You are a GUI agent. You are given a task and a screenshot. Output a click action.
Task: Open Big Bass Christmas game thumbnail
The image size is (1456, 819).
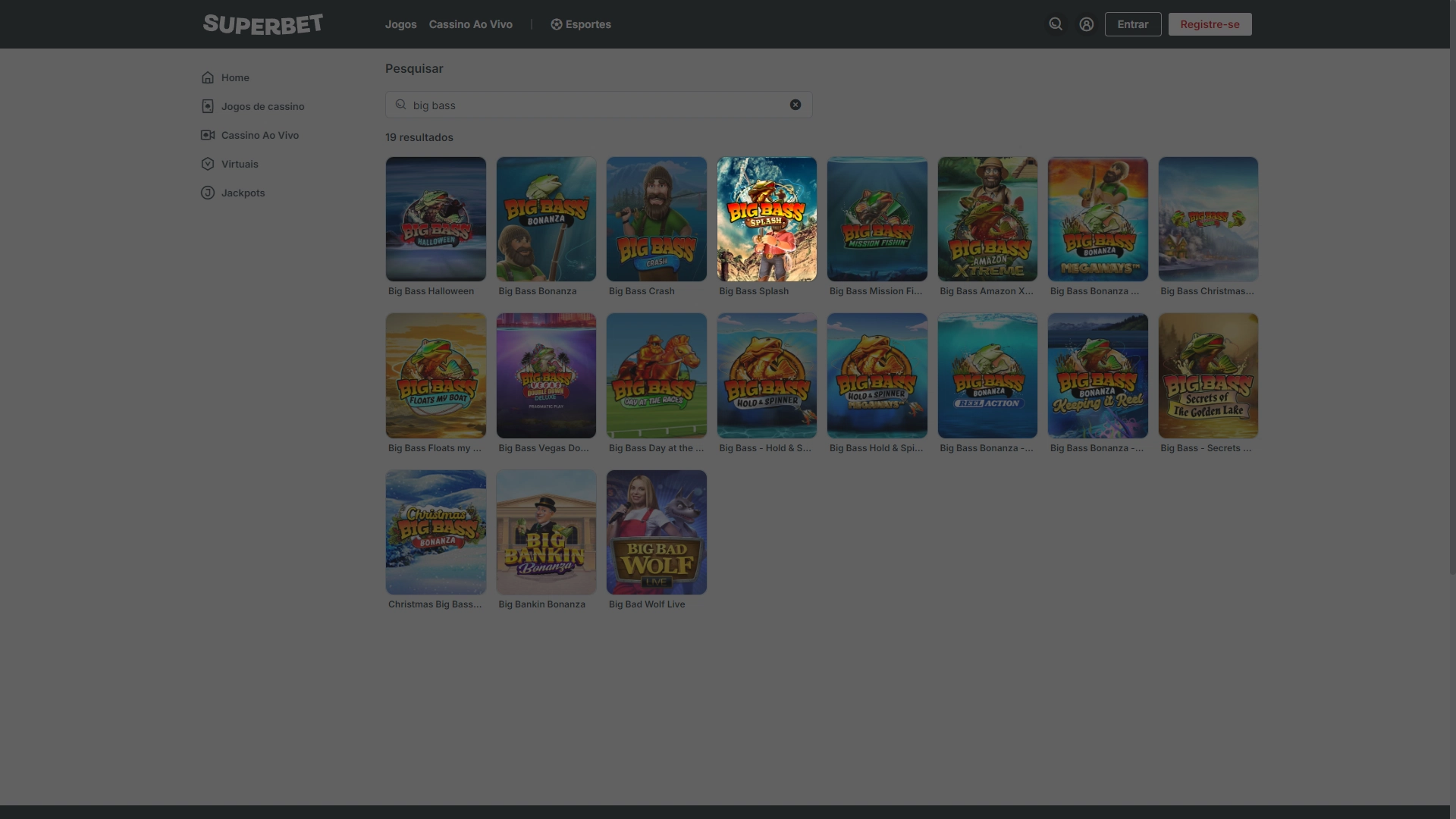click(1208, 219)
